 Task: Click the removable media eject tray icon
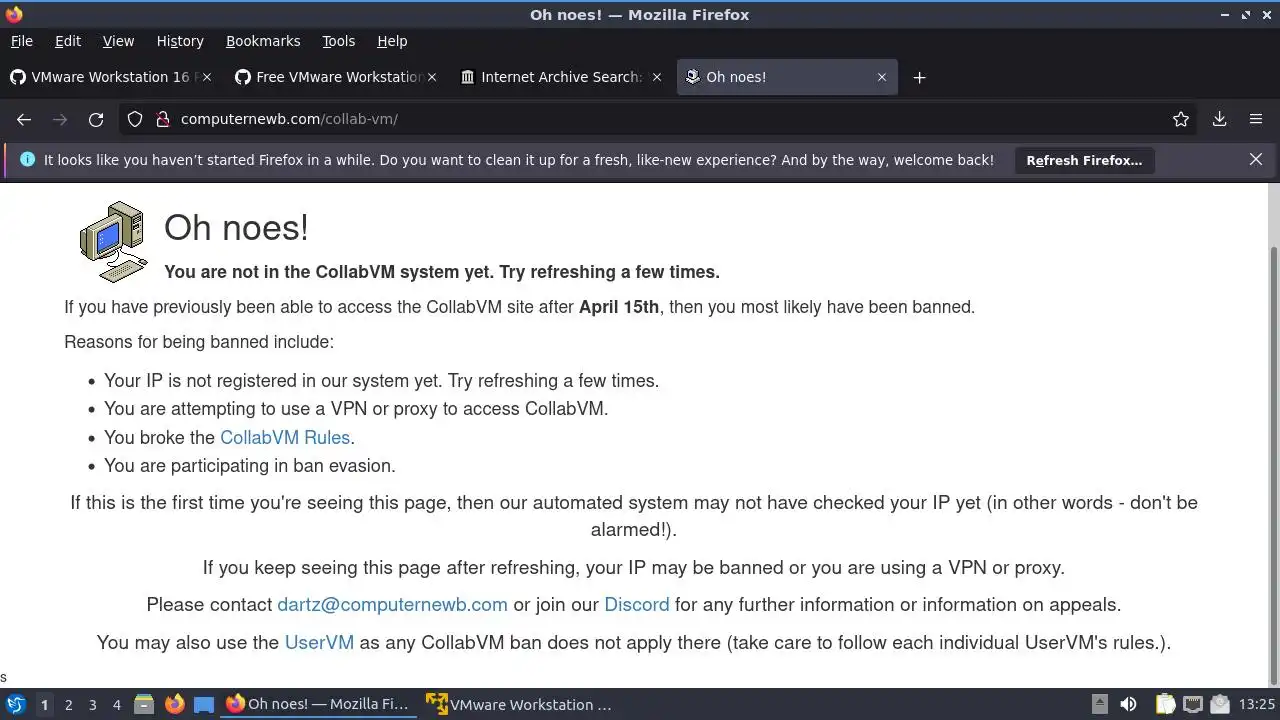[x=1099, y=704]
